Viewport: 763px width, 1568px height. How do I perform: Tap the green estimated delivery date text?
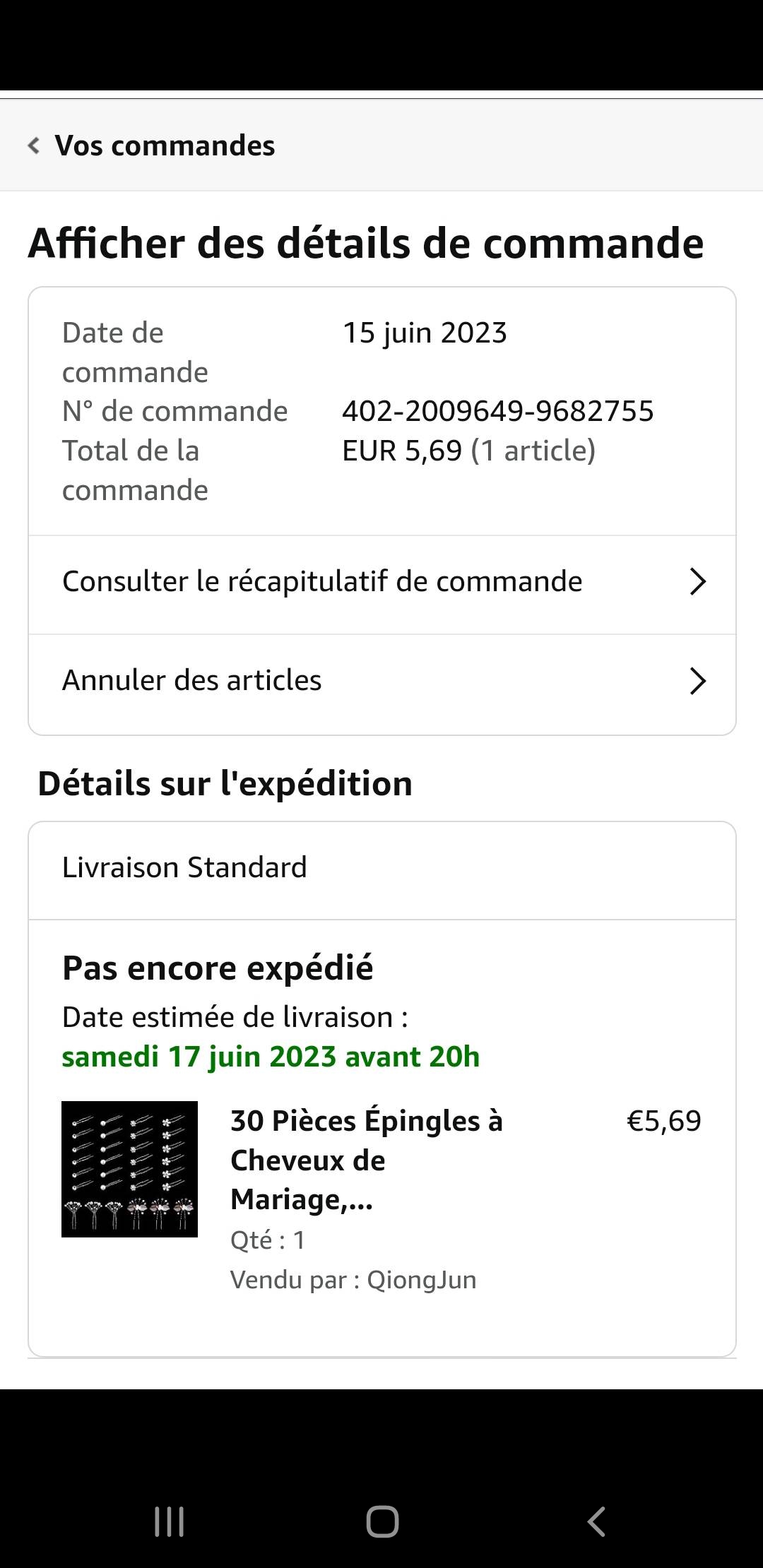pyautogui.click(x=271, y=1057)
